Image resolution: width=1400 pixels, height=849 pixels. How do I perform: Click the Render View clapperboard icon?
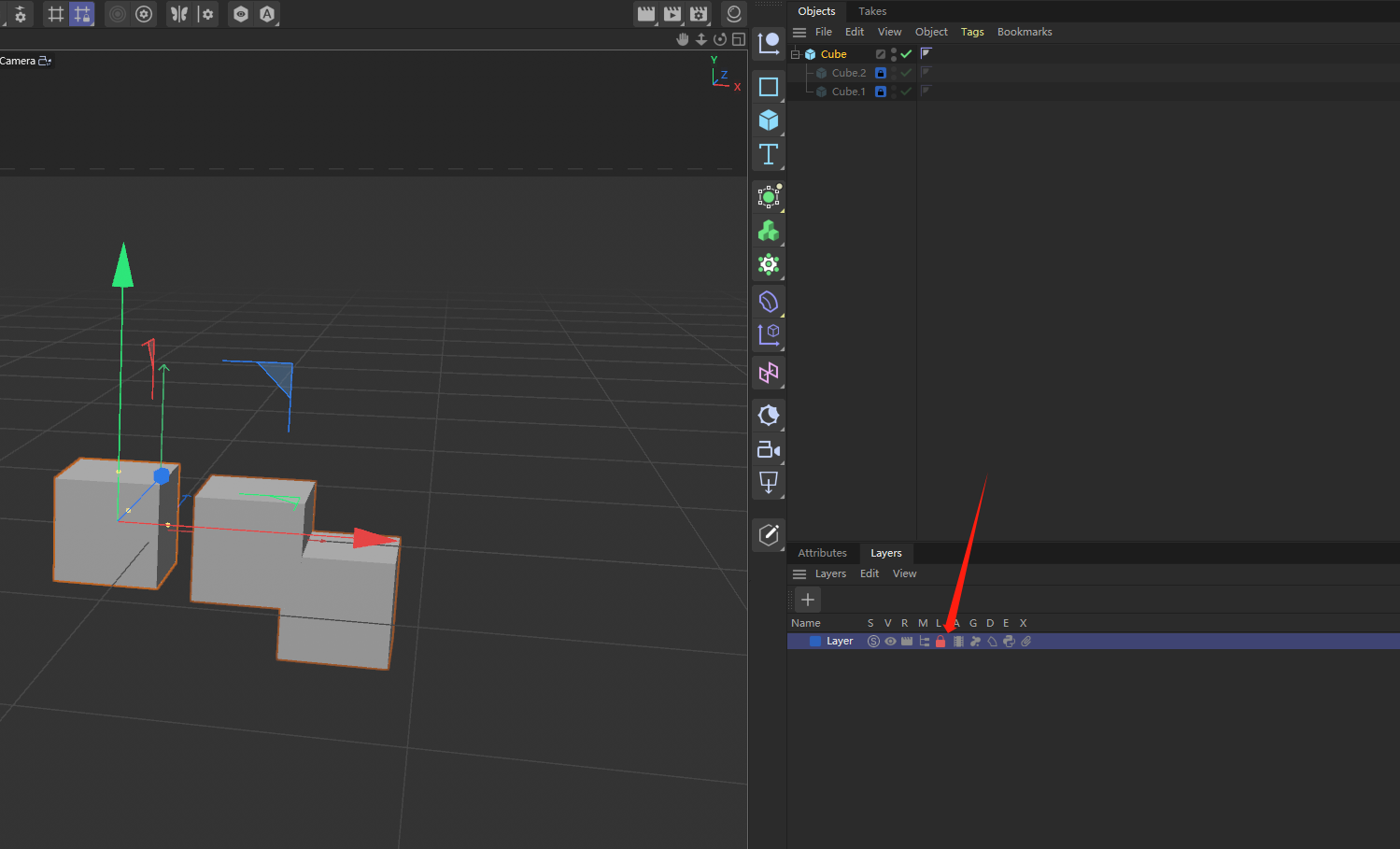coord(646,14)
